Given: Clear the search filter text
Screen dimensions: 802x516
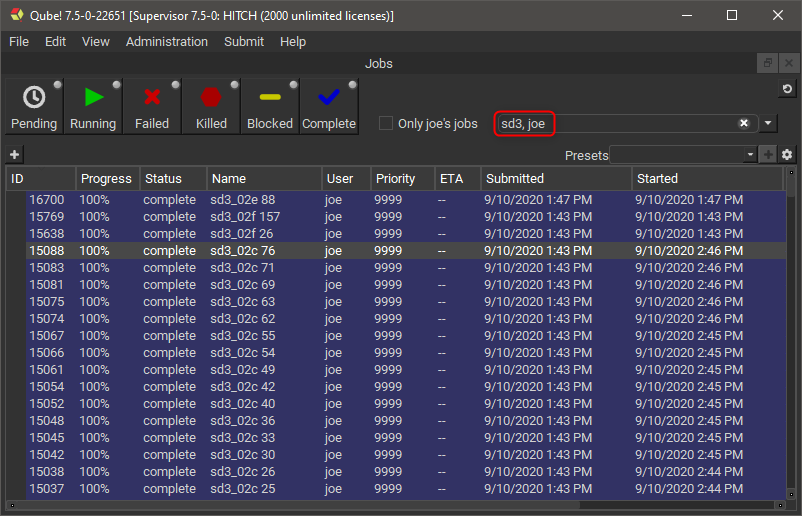Looking at the screenshot, I should (744, 123).
